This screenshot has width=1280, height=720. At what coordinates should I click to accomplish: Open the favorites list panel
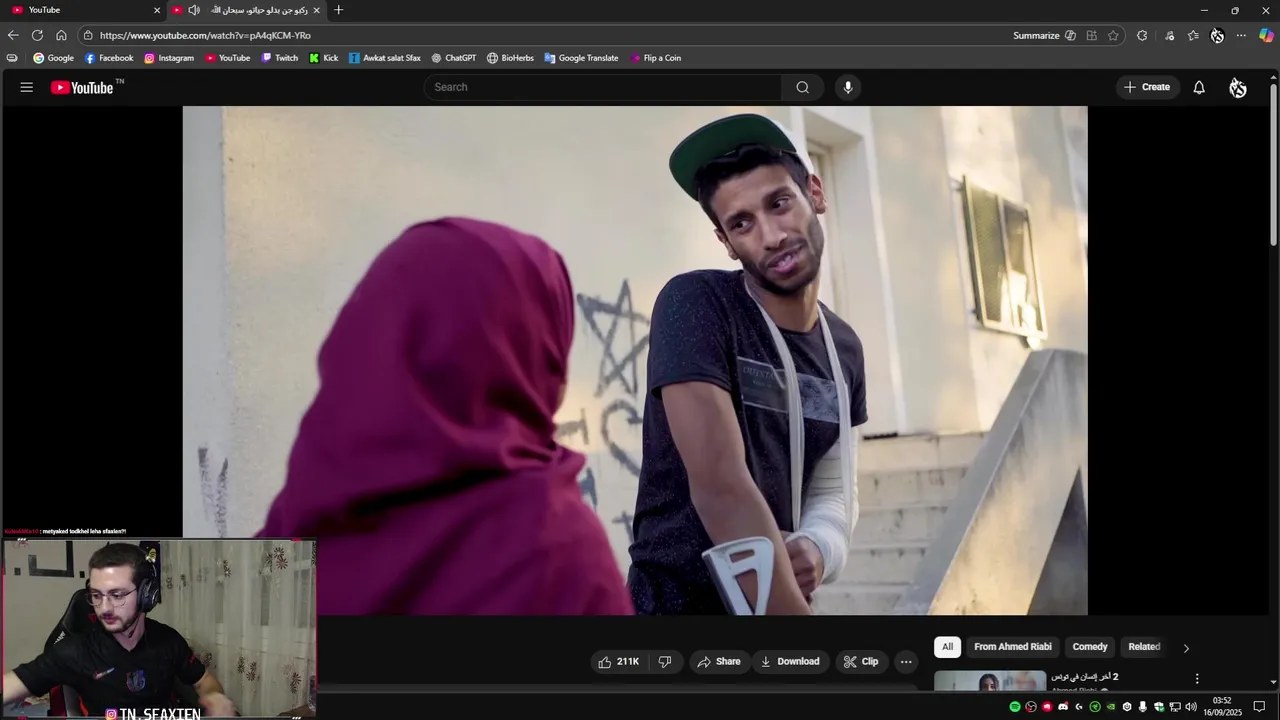(x=1193, y=35)
